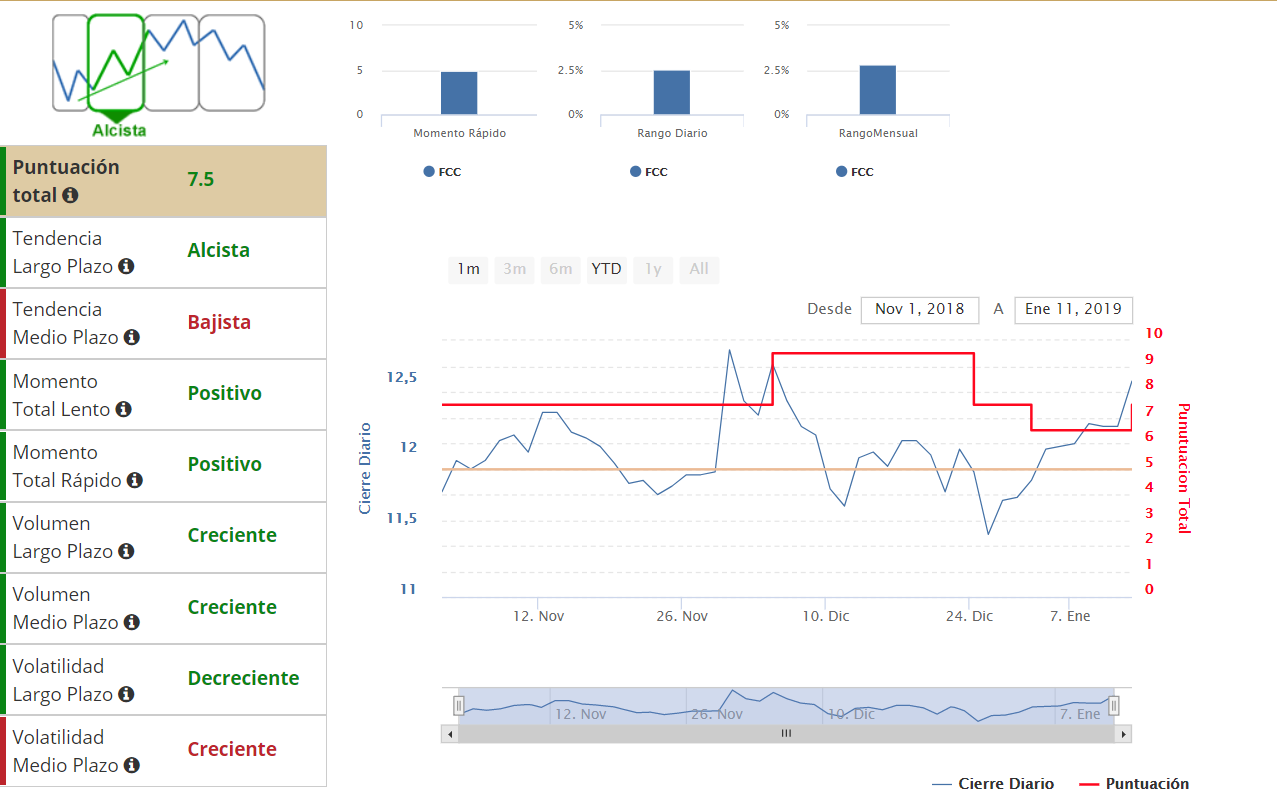This screenshot has height=801, width=1277.
Task: View info icon for Volatilidad Medio Plazo
Action: coord(131,765)
